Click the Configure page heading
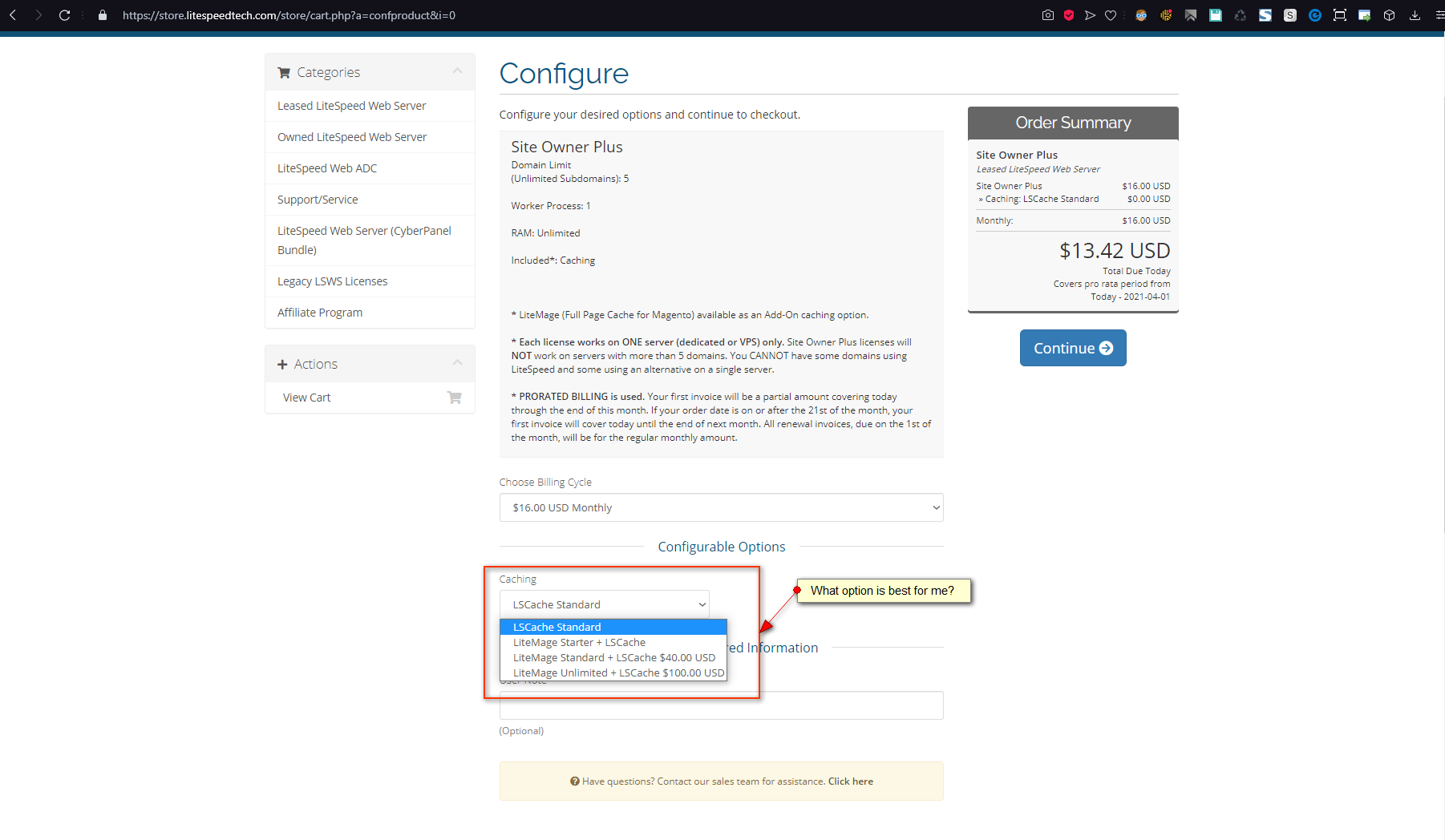Screen dimensions: 1445x840 click(x=564, y=74)
